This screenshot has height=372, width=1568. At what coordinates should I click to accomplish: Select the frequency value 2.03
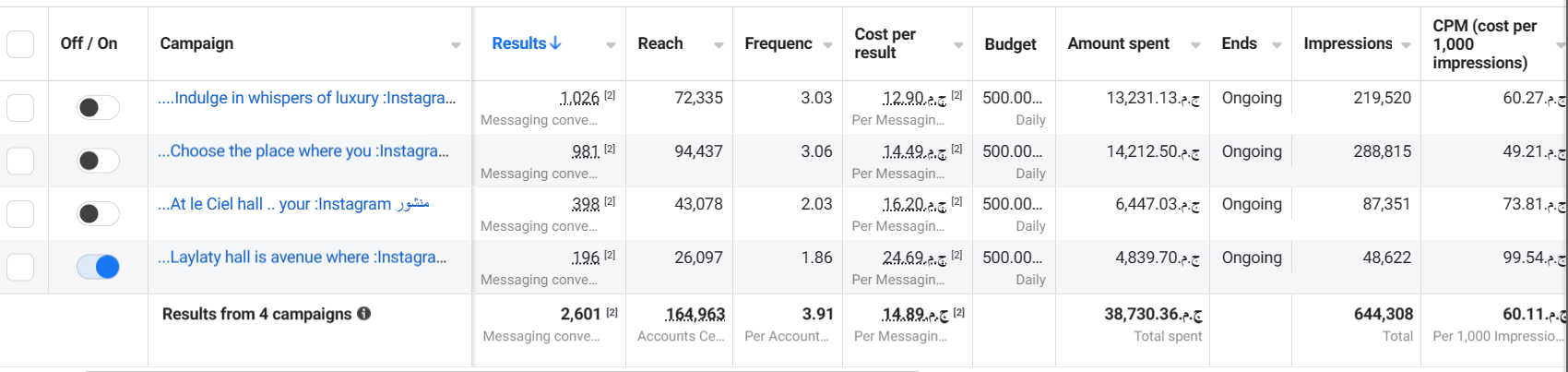click(x=816, y=204)
